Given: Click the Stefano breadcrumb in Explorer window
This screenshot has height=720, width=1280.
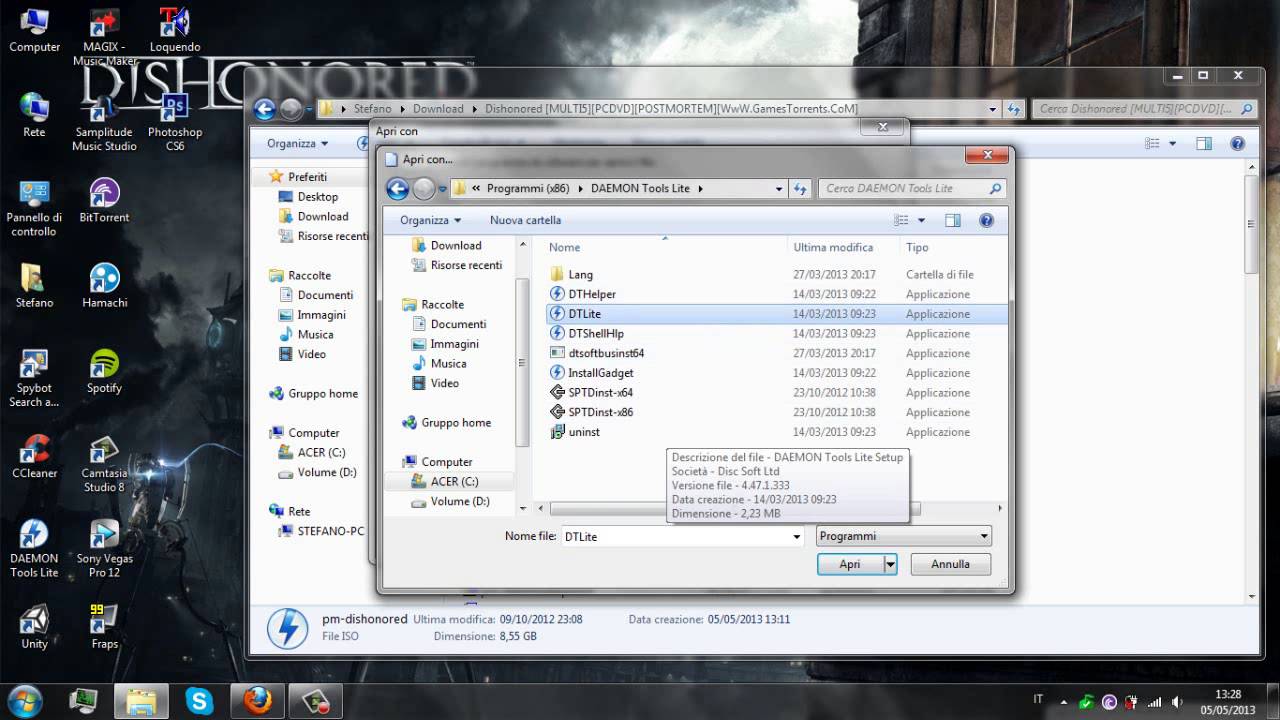Looking at the screenshot, I should click(373, 109).
